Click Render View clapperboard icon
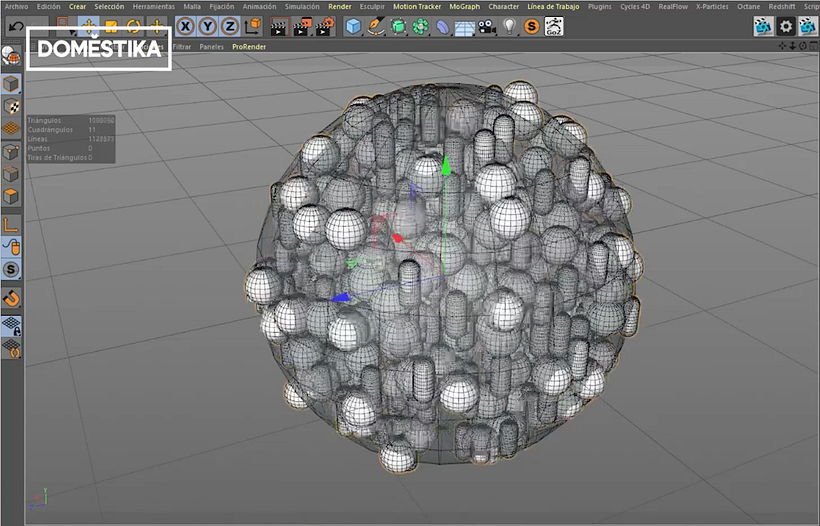 pos(279,26)
